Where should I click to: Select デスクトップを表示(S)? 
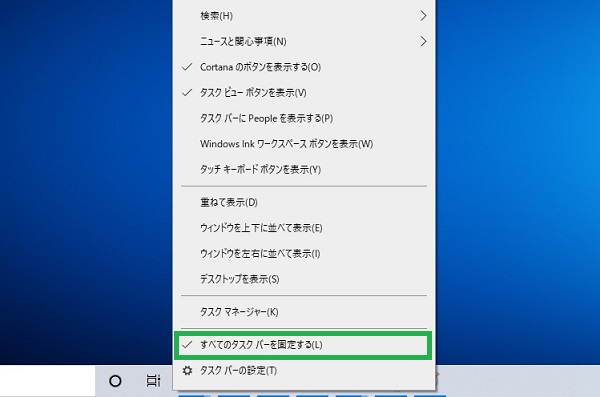[x=304, y=279]
